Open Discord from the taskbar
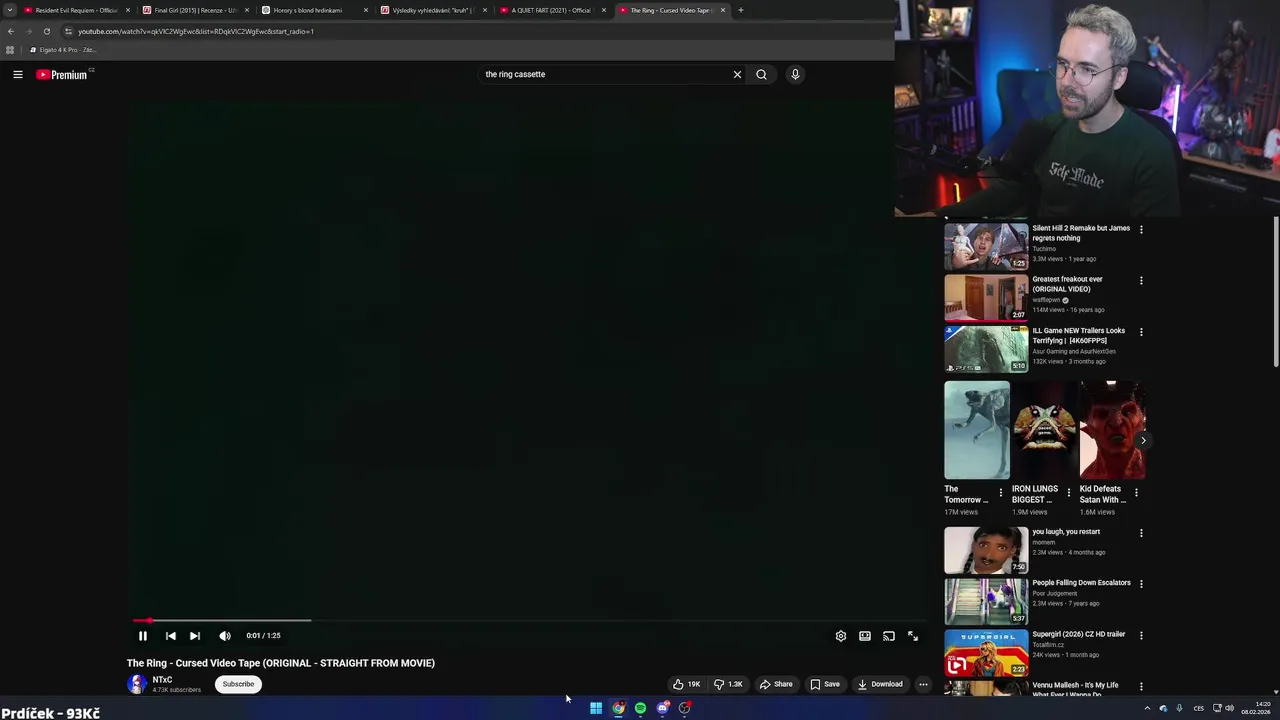The height and width of the screenshot is (720, 1280). [663, 708]
